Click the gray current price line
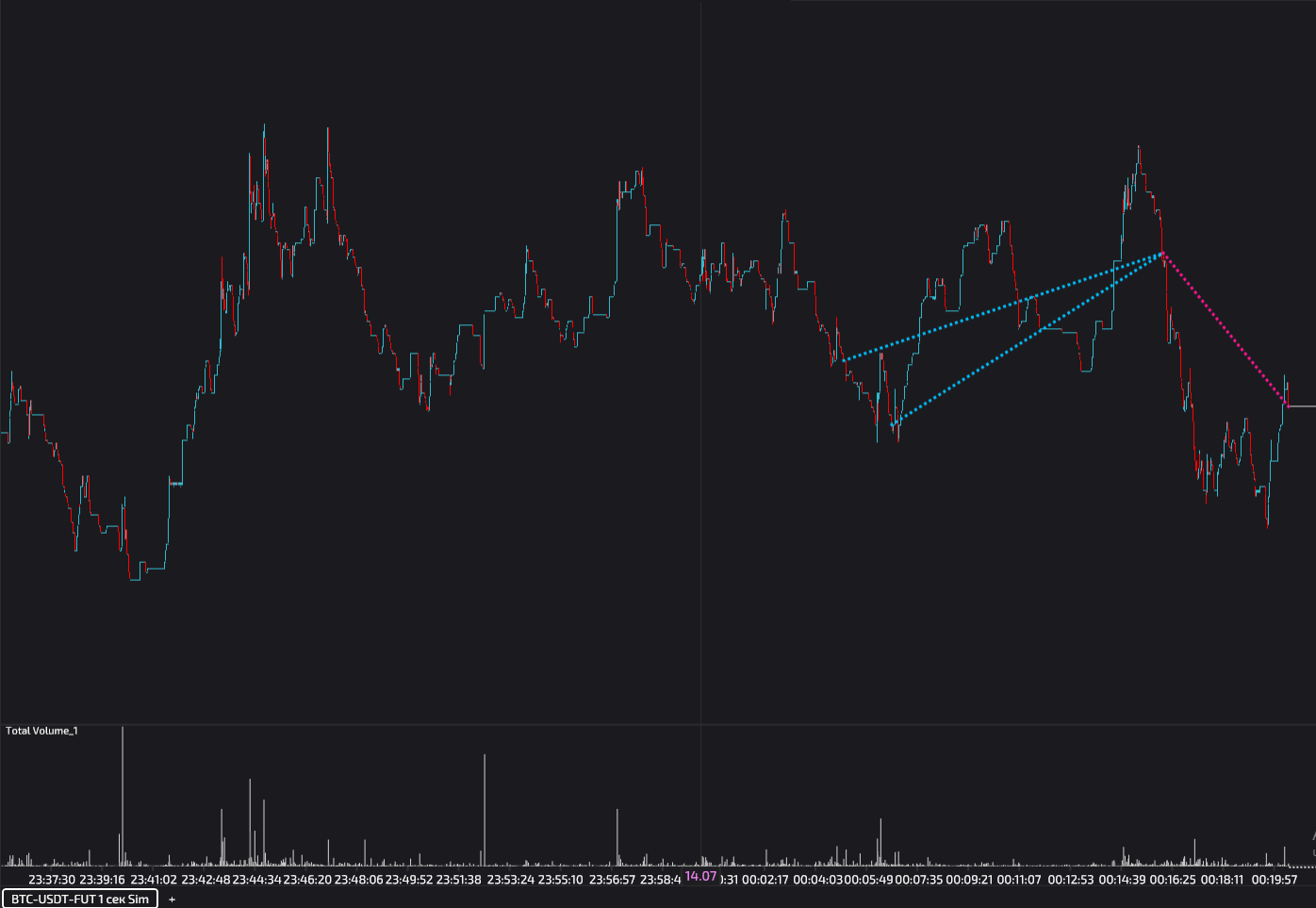 [1302, 406]
